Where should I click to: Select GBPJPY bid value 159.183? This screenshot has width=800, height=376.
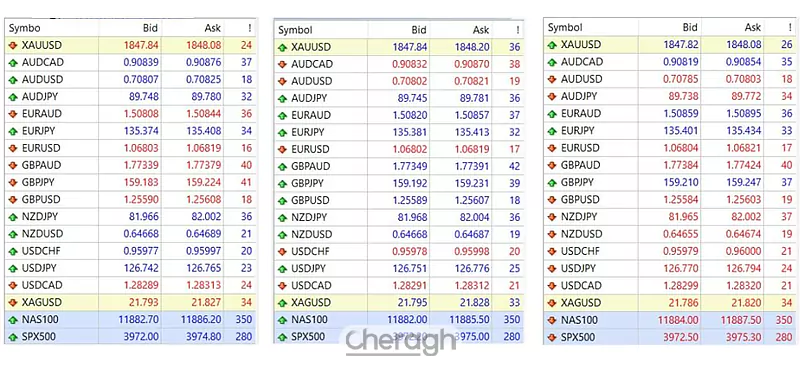(141, 182)
